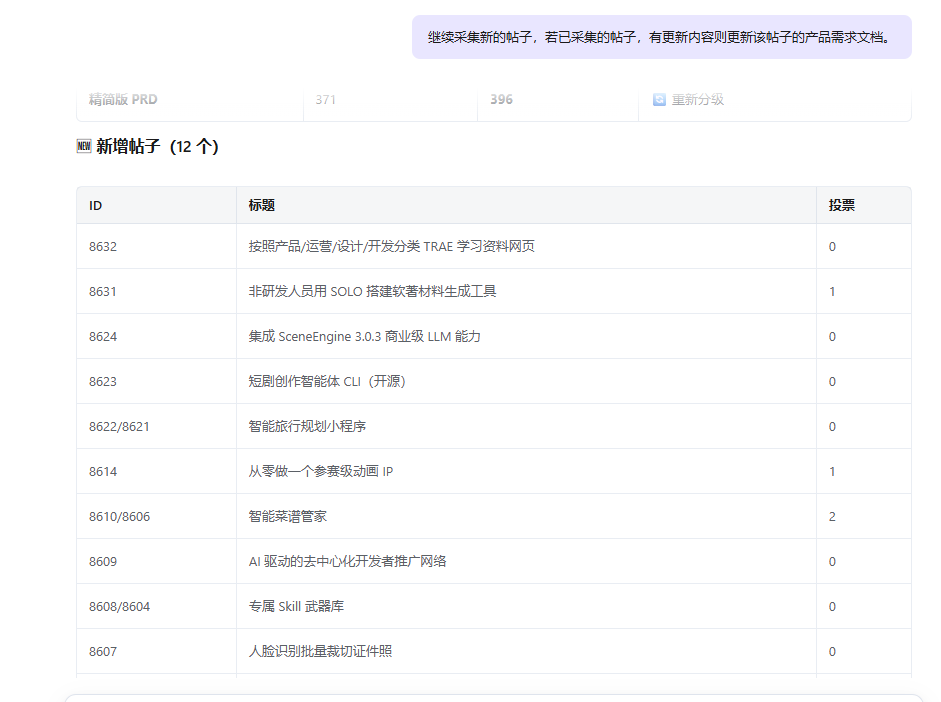The image size is (941, 702).
Task: Select the row titled 非研发人员用 SOLO 搭建软著材料生成工具
Action: [372, 292]
